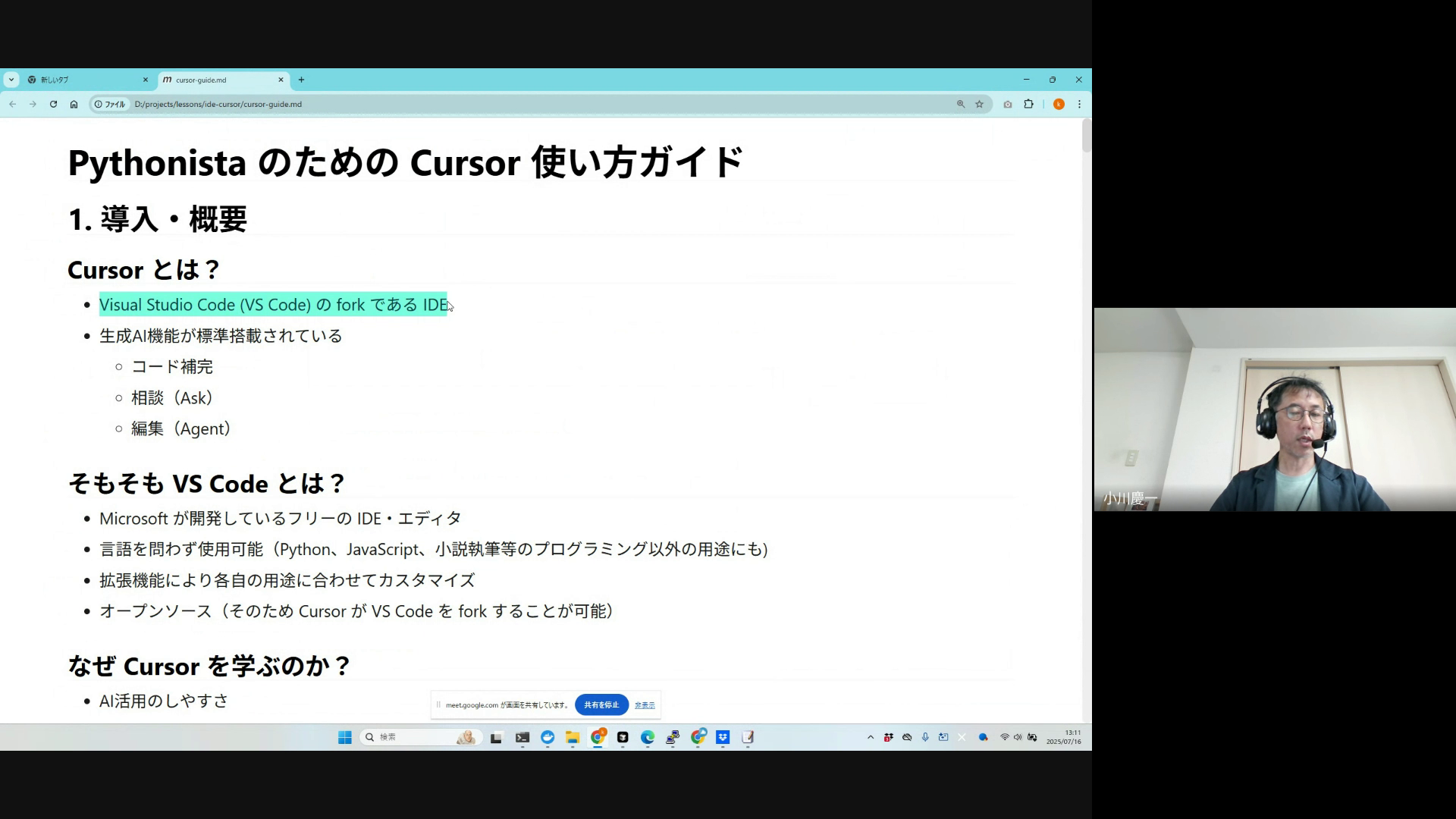This screenshot has height=819, width=1456.
Task: Reload the cursor-guide.md page
Action: click(x=53, y=104)
